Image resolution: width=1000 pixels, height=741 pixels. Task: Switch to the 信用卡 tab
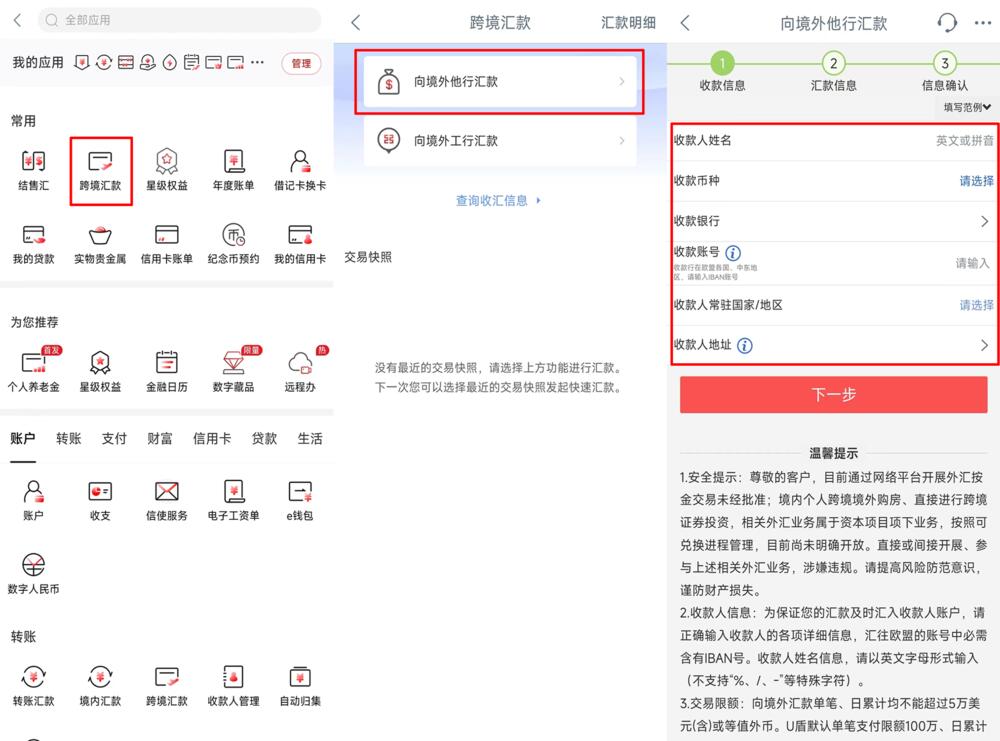pos(211,437)
